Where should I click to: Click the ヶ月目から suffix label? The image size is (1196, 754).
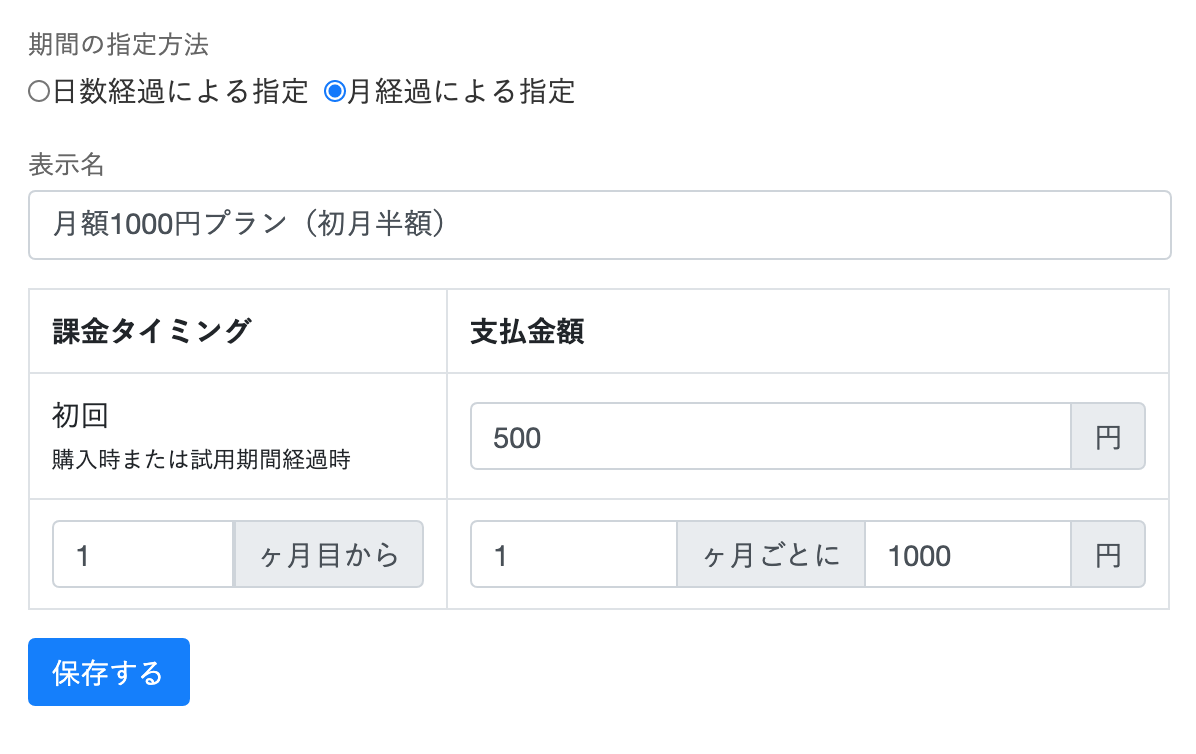(x=329, y=555)
